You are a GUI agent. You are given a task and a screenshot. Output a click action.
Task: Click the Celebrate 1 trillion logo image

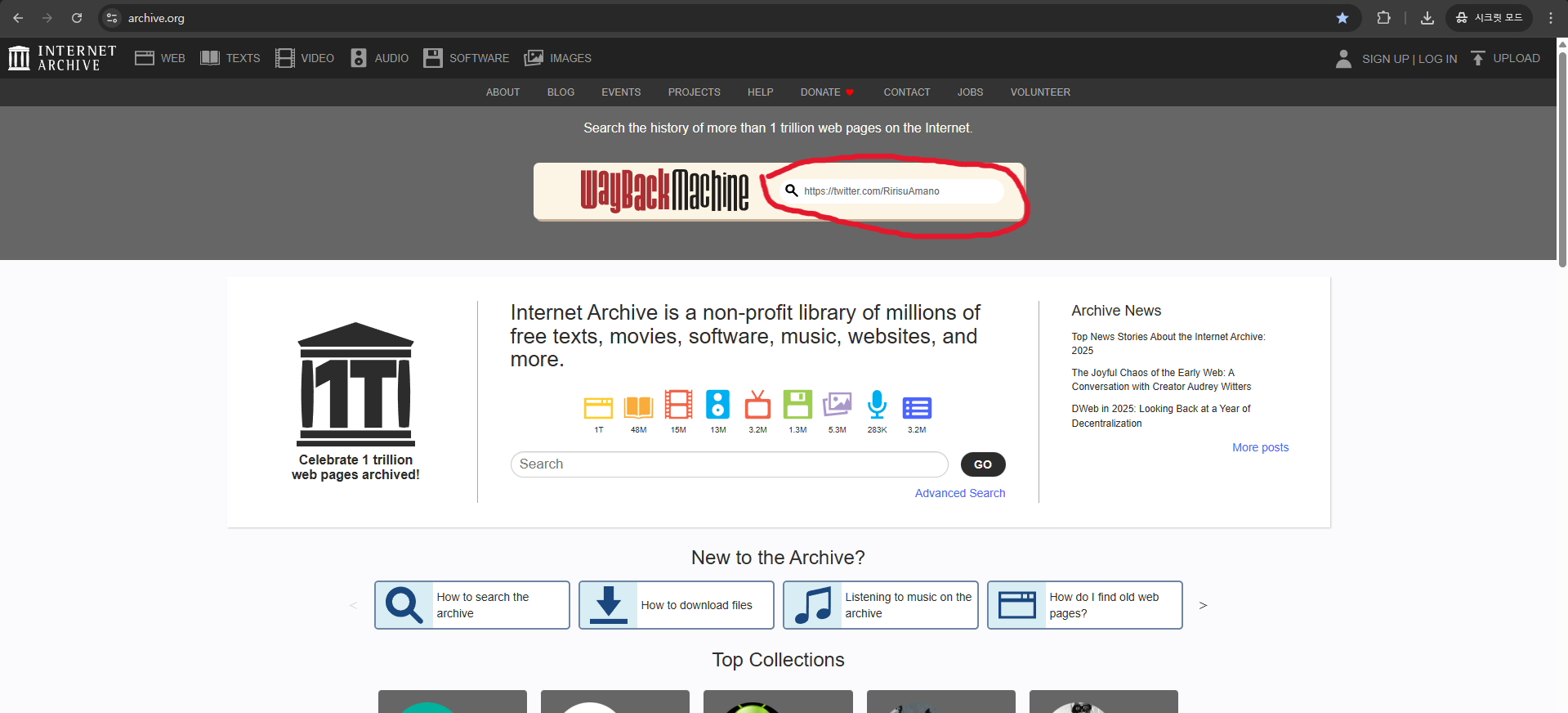355,384
